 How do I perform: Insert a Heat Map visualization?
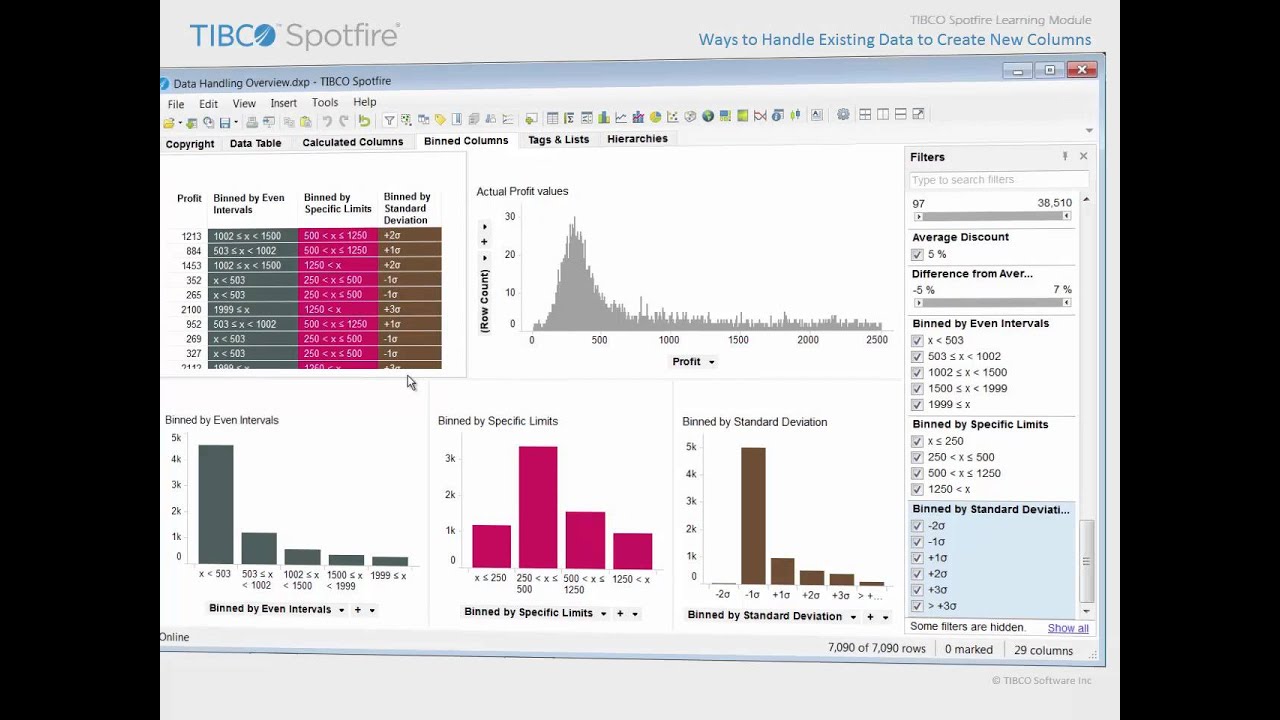pyautogui.click(x=742, y=116)
